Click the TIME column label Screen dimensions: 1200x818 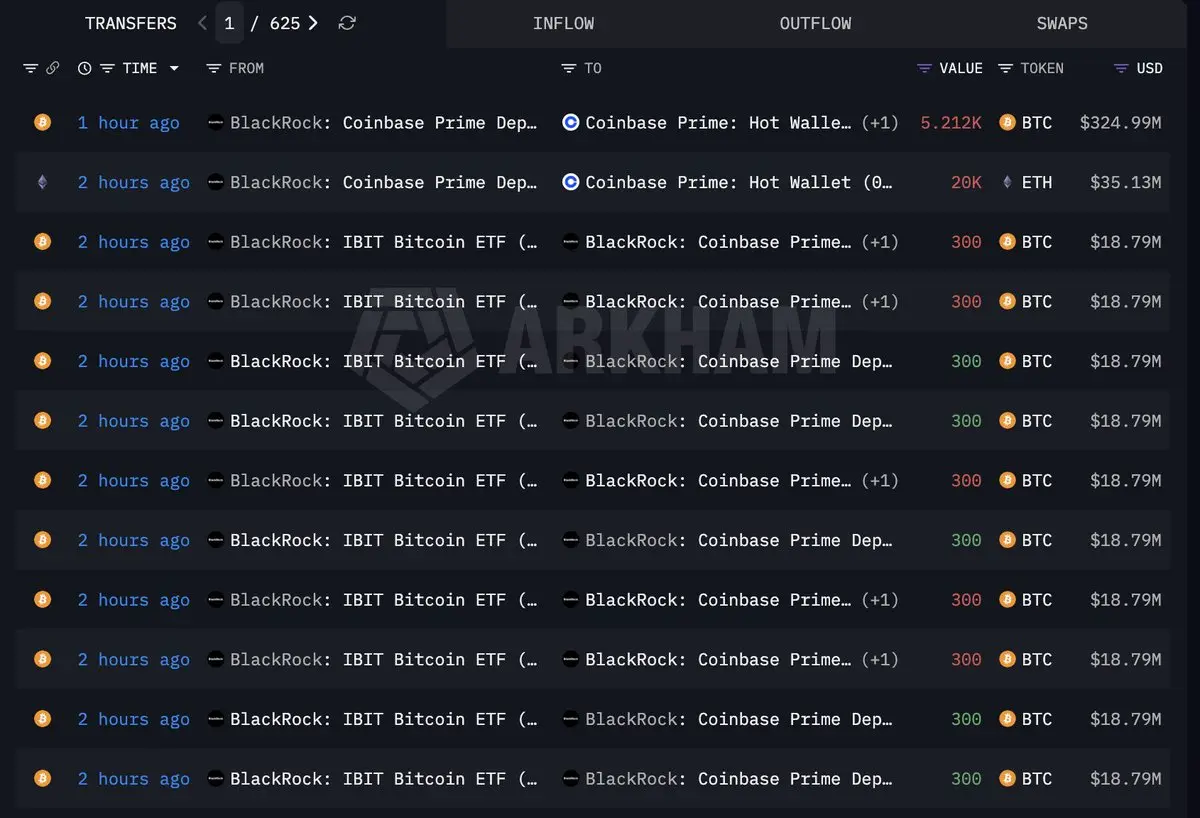(x=140, y=68)
